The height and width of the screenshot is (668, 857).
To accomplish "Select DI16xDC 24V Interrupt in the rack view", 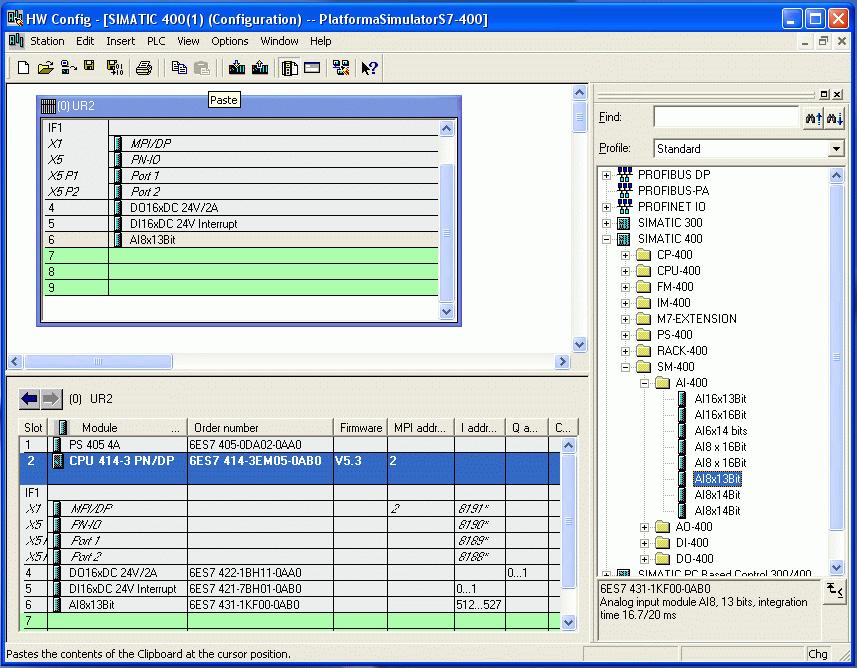I will [183, 224].
